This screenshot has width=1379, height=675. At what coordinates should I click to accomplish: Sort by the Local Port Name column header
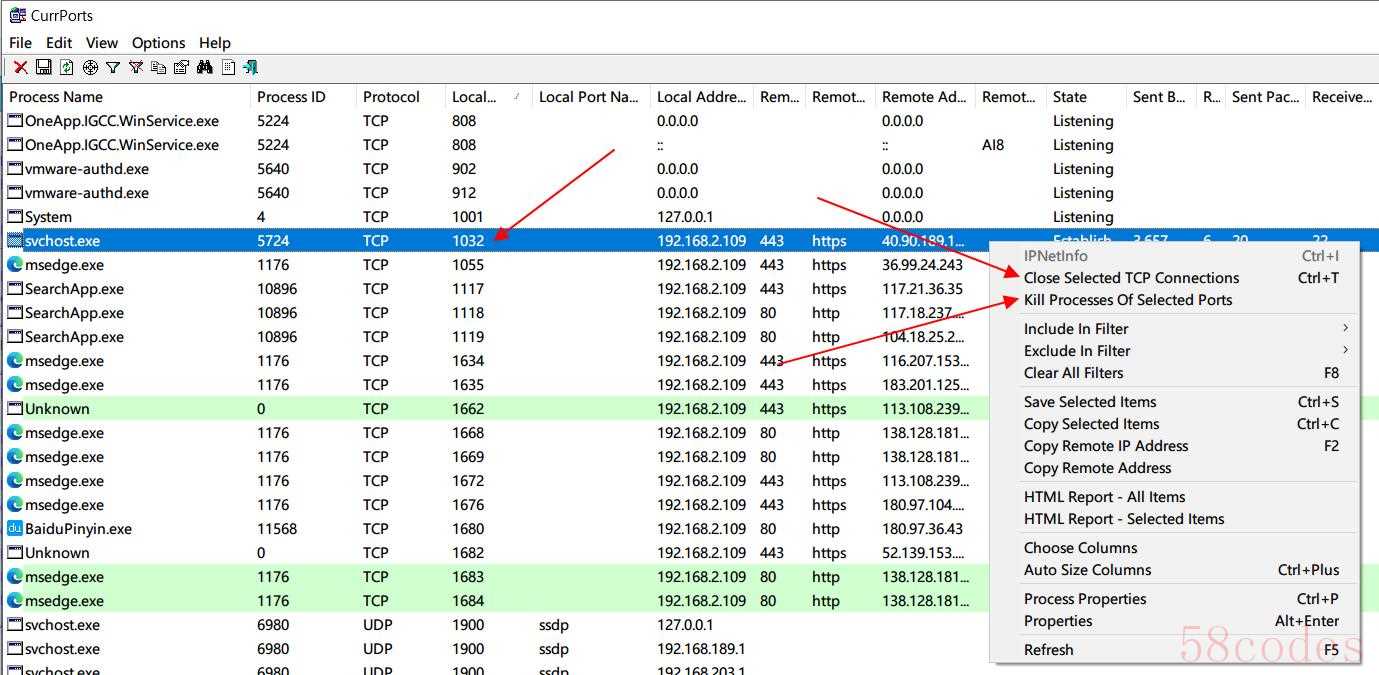pos(591,97)
